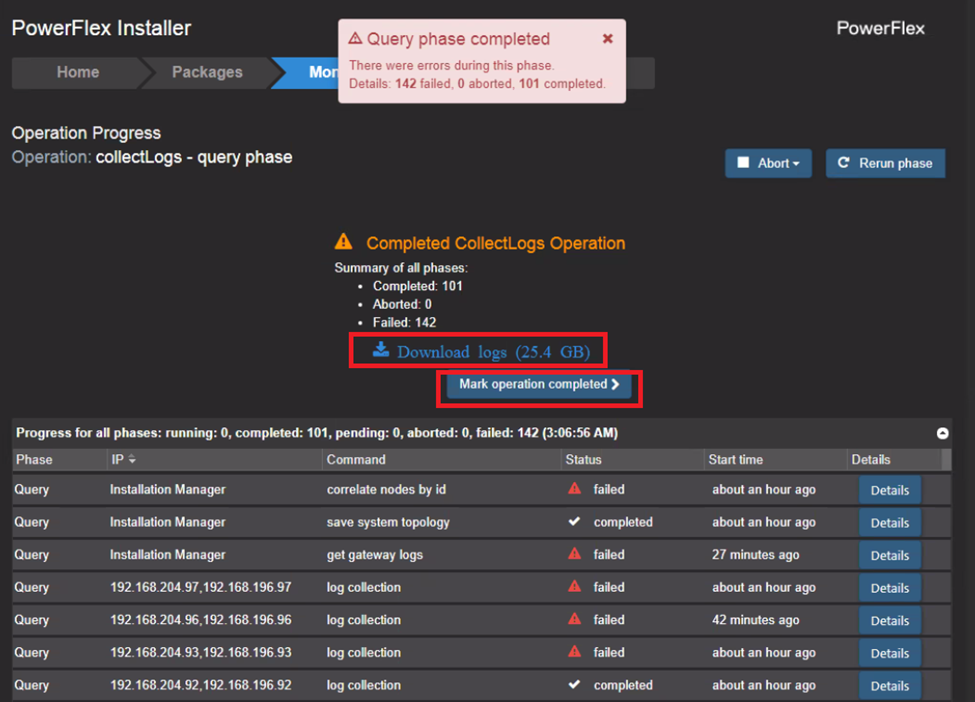The image size is (975, 702).
Task: Click 'get gateway logs' command text
Action: pyautogui.click(x=374, y=555)
